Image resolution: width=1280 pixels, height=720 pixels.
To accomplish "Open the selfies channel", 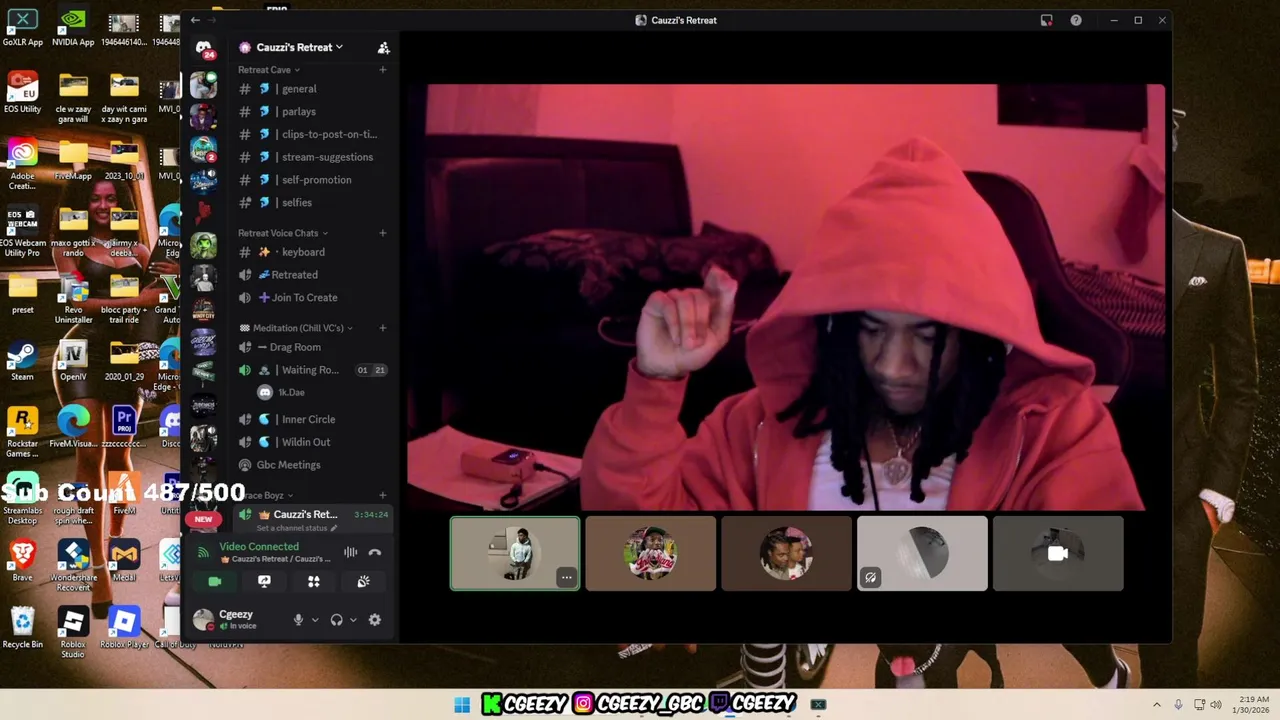I will tap(313, 203).
